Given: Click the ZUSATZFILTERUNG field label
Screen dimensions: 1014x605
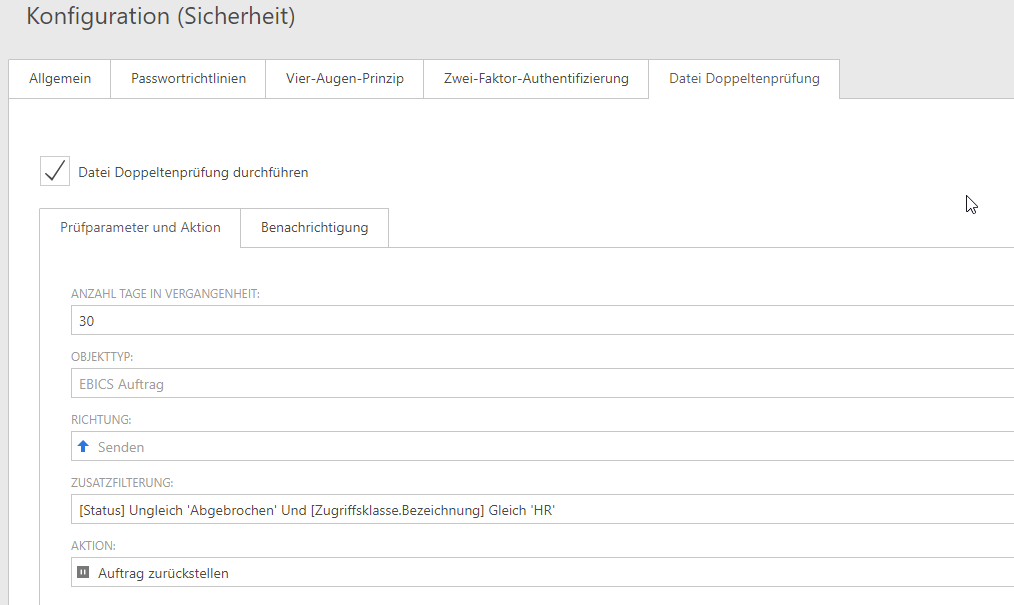Looking at the screenshot, I should [122, 483].
